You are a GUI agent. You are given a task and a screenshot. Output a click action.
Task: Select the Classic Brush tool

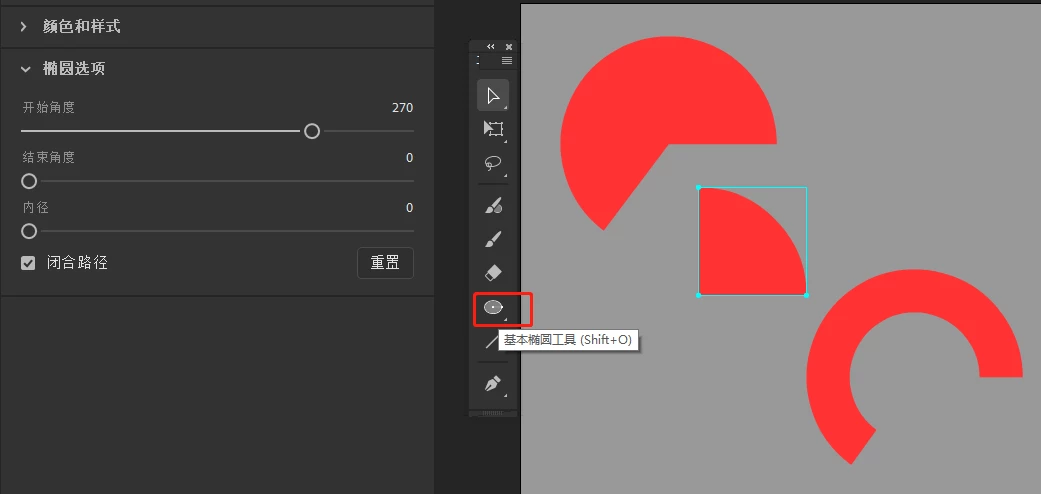[x=493, y=240]
